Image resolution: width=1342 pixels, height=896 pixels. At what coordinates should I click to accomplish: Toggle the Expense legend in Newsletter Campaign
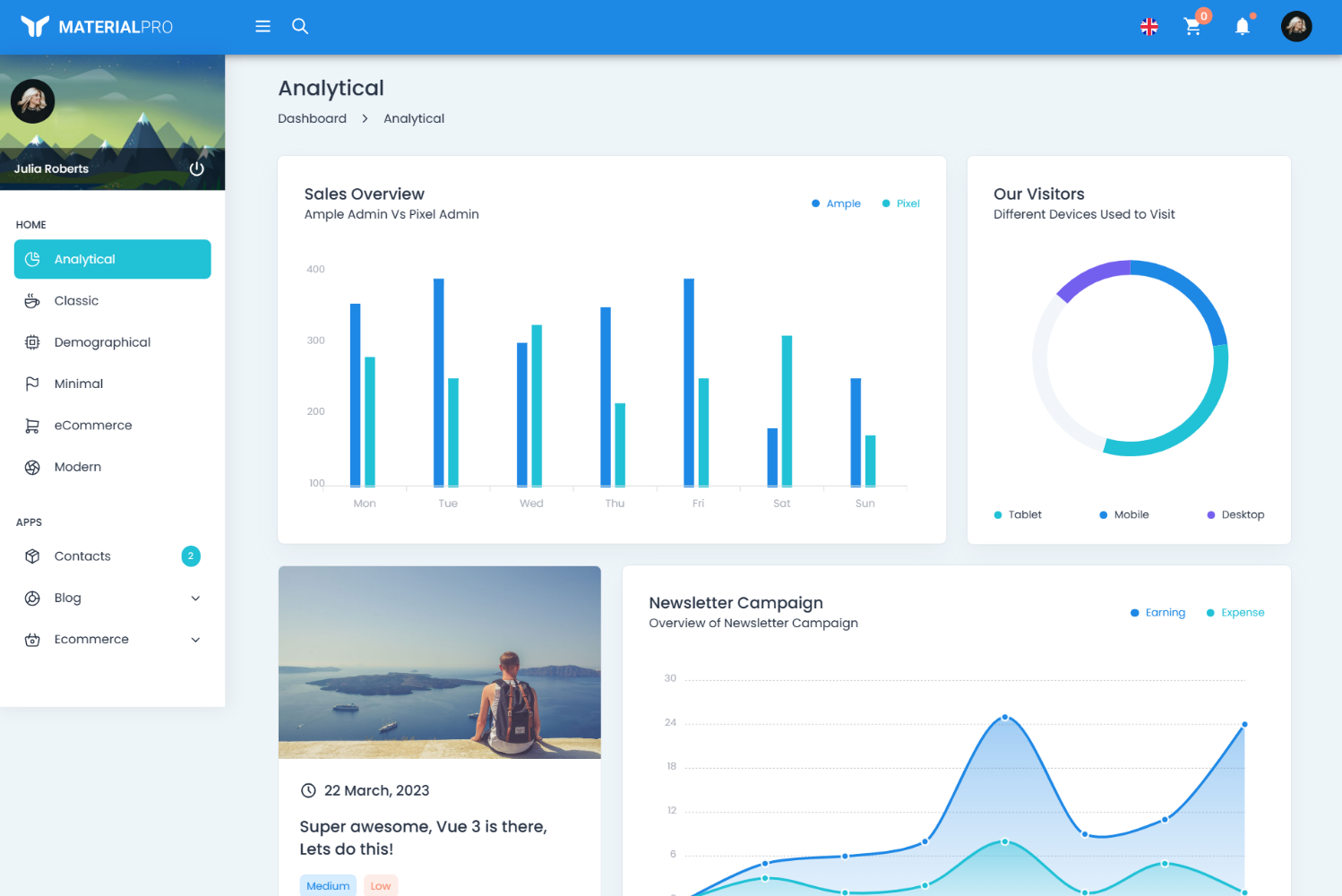click(x=1235, y=612)
